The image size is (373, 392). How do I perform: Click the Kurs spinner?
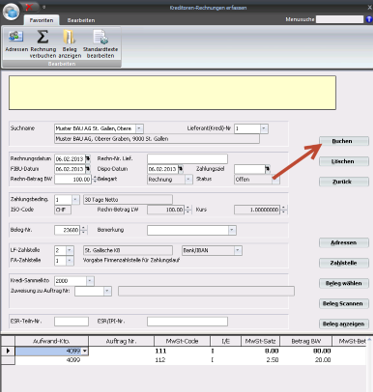coord(283,210)
